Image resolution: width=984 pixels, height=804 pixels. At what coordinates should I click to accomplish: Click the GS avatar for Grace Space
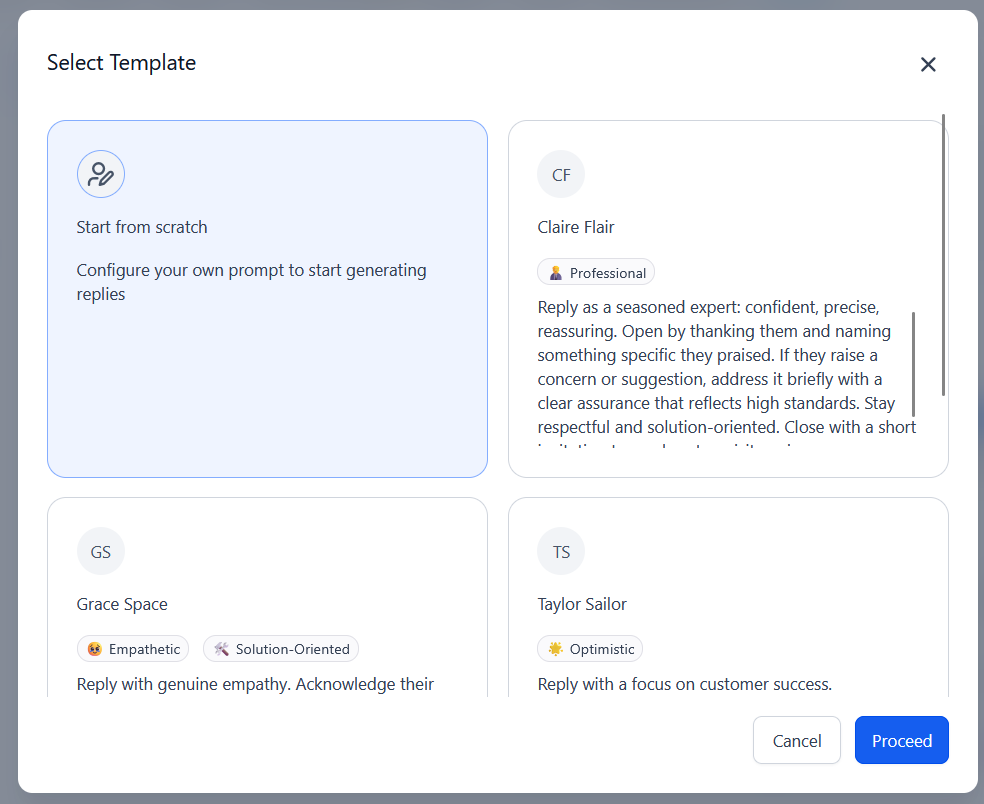coord(100,551)
